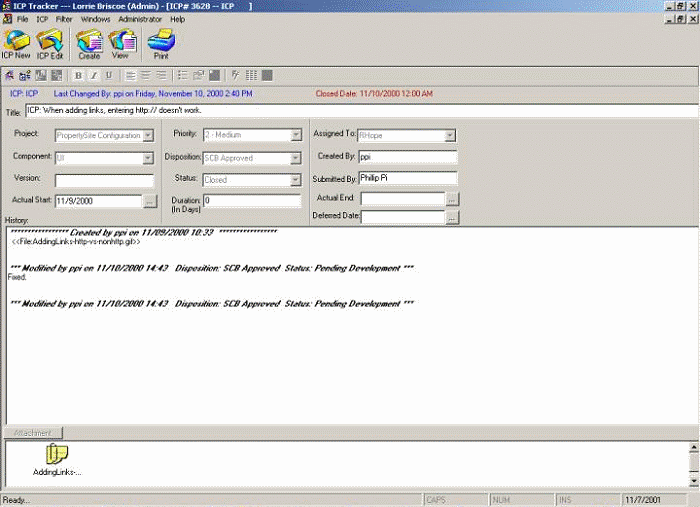Toggle bold text formatting
The height and width of the screenshot is (507, 700).
79,75
